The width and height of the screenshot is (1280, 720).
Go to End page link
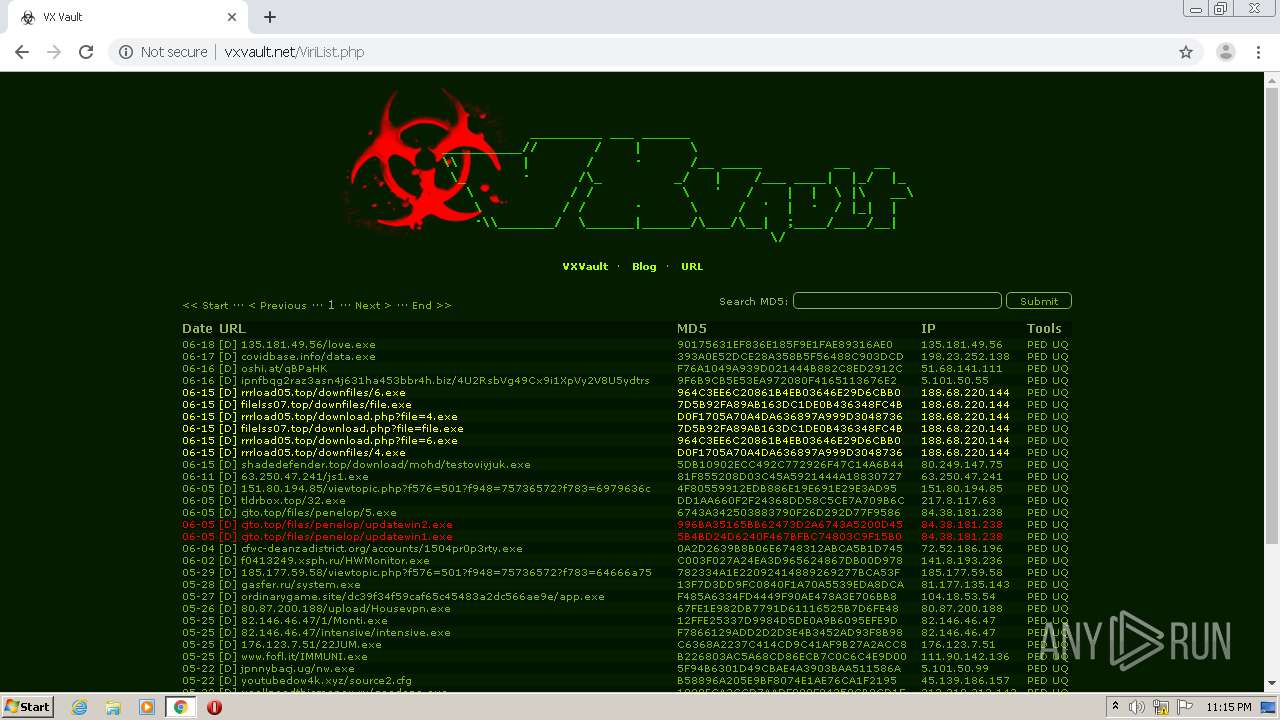click(x=431, y=305)
